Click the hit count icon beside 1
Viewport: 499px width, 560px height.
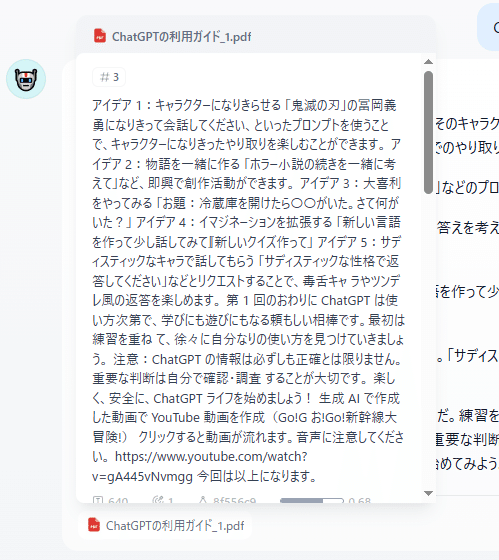point(158,500)
